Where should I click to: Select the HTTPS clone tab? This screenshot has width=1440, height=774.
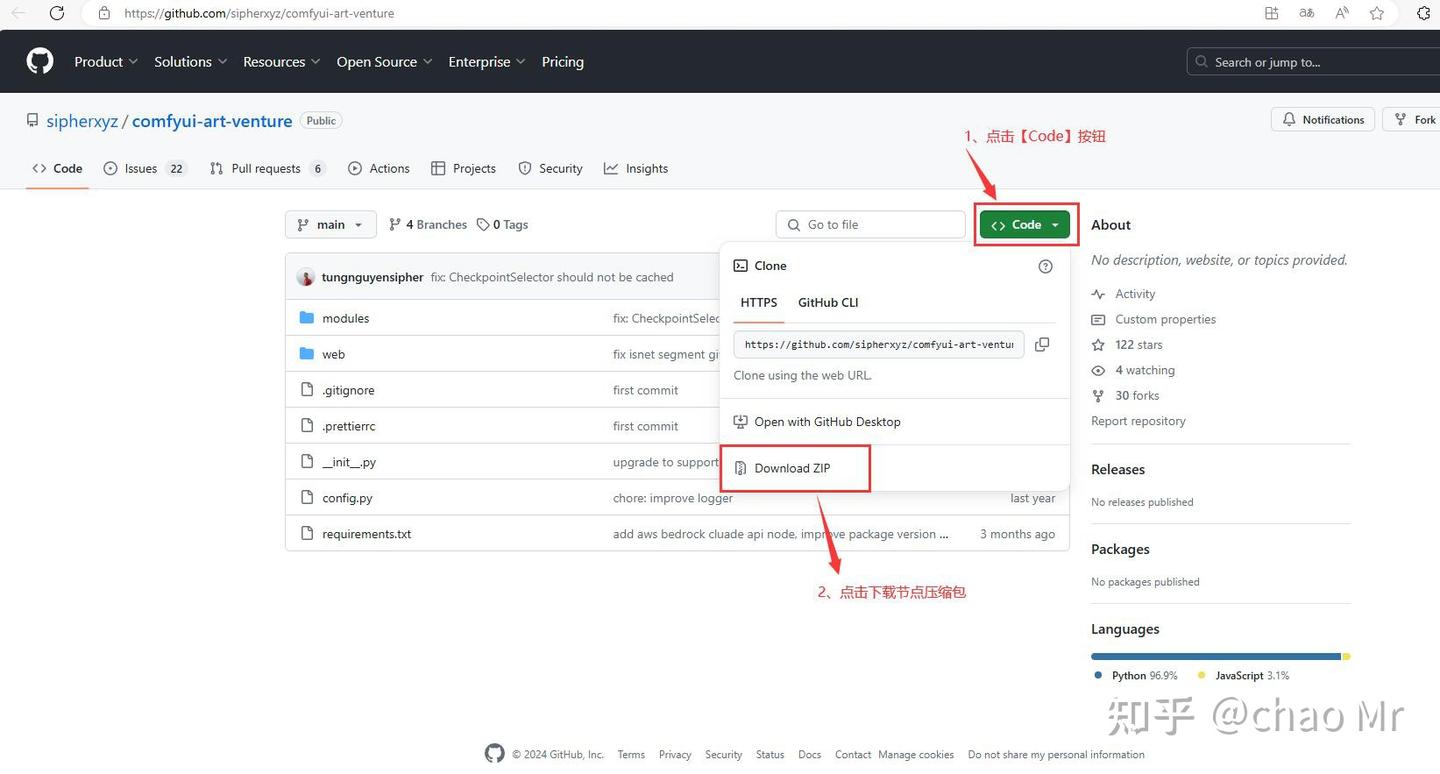click(x=759, y=303)
